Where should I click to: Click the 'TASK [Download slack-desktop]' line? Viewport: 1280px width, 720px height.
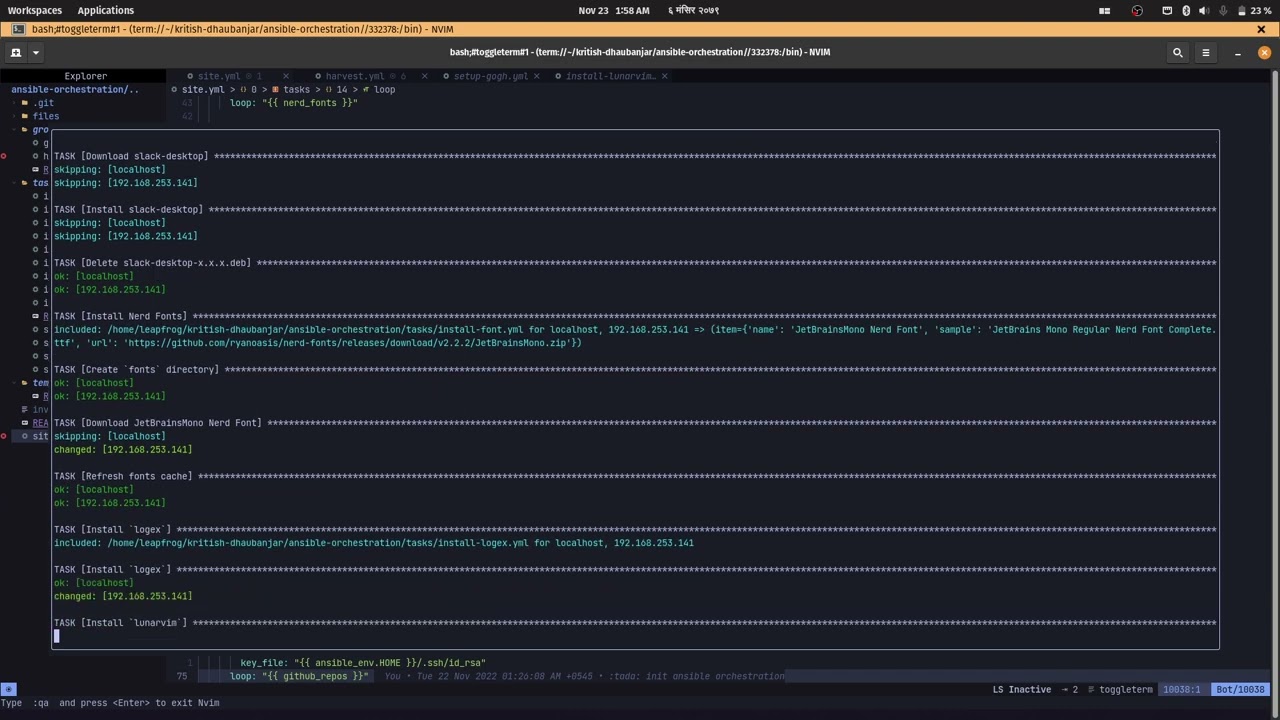click(635, 156)
